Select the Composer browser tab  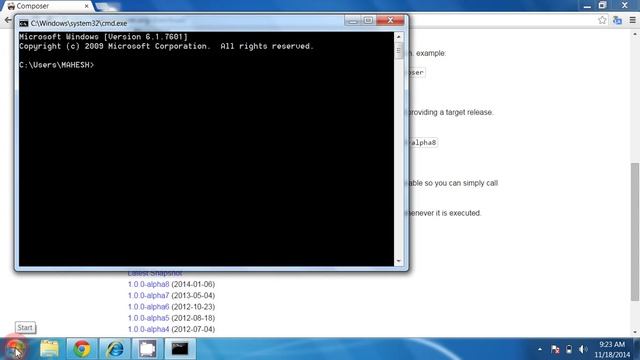[x=48, y=6]
